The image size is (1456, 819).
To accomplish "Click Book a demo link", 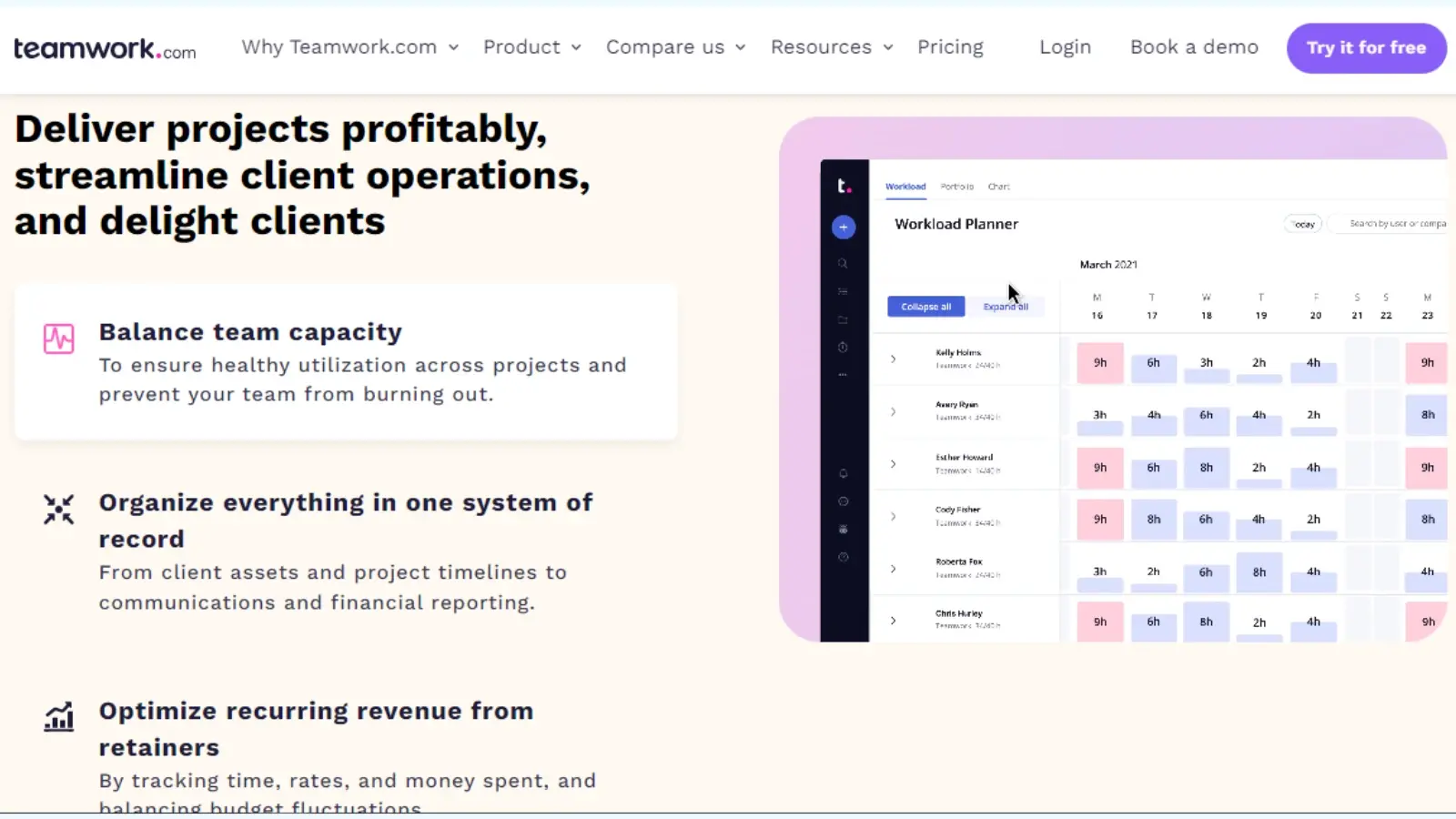I will [1194, 47].
